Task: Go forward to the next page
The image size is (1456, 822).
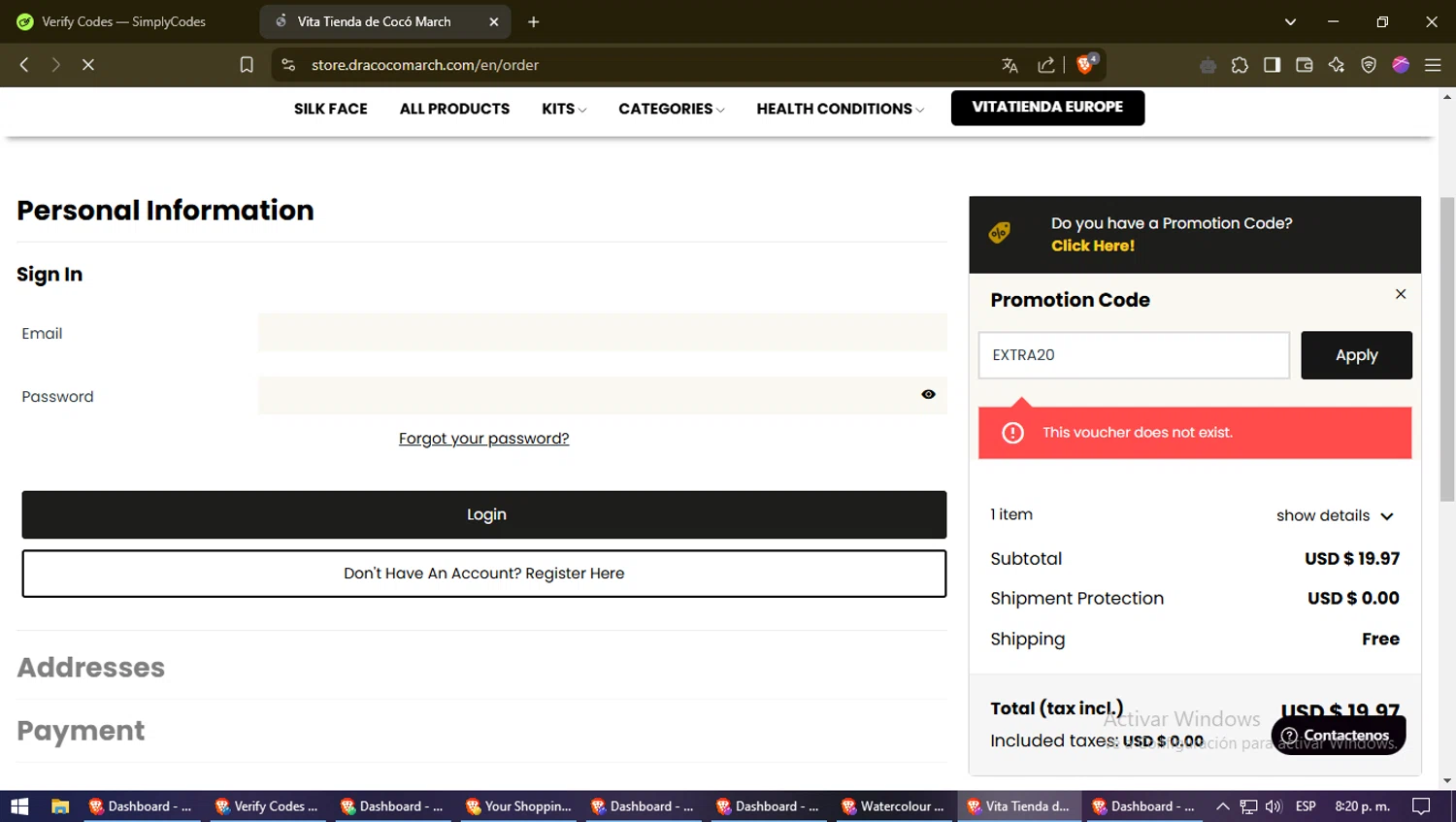Action: [x=55, y=65]
